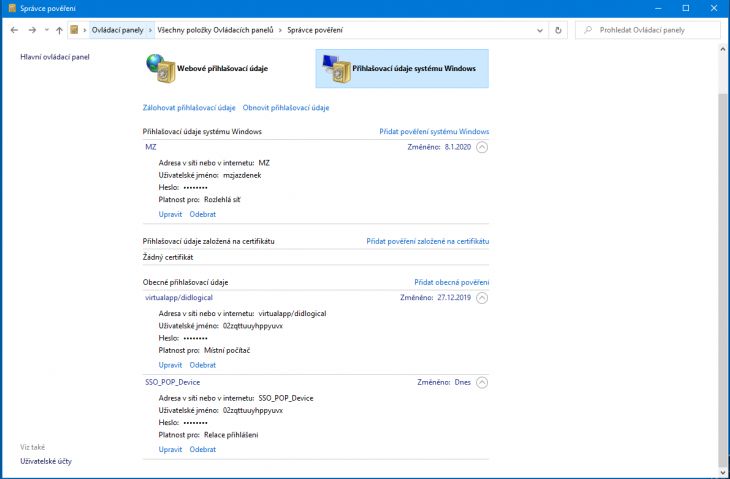Click Odebrat for SSO_POP_Device
Image resolution: width=730 pixels, height=479 pixels.
pos(203,449)
